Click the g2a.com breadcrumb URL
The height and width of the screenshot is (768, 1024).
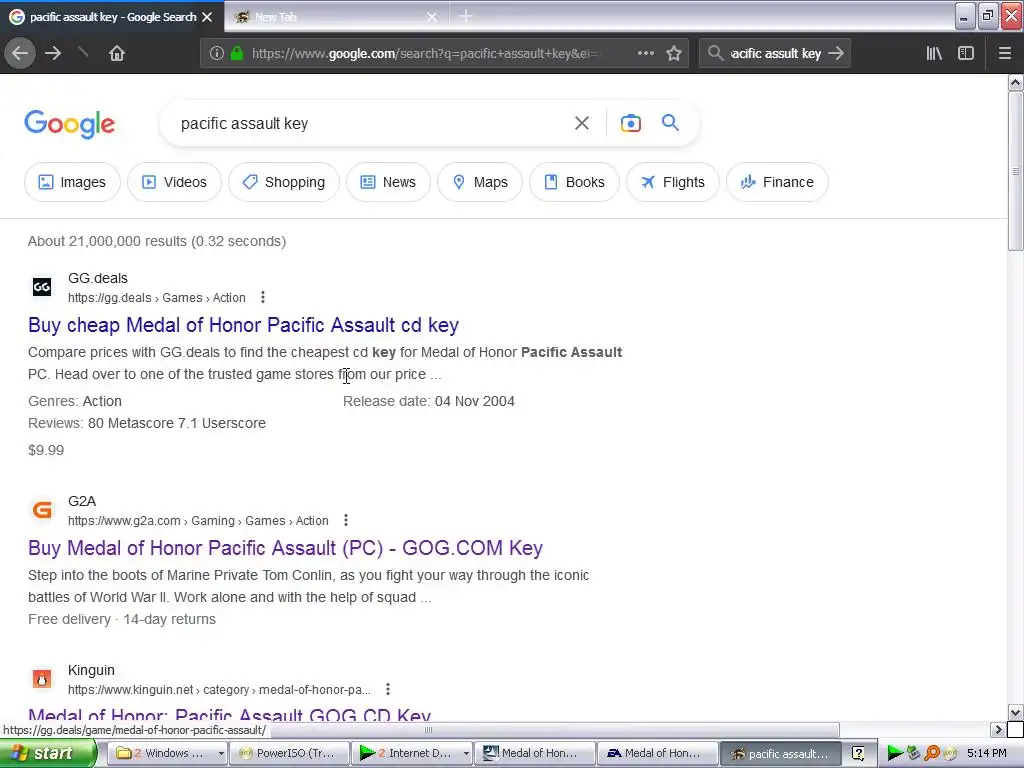198,520
